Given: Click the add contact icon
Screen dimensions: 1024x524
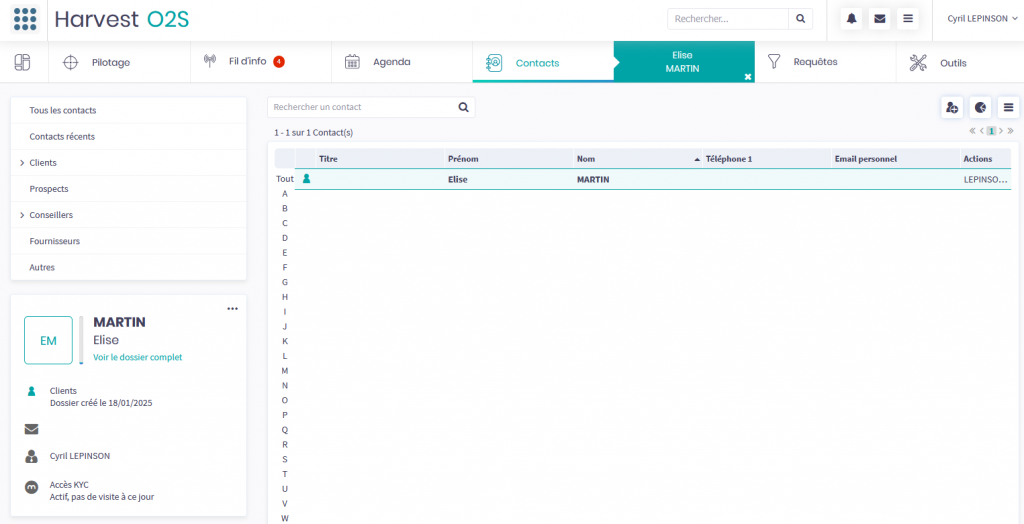Looking at the screenshot, I should (951, 108).
